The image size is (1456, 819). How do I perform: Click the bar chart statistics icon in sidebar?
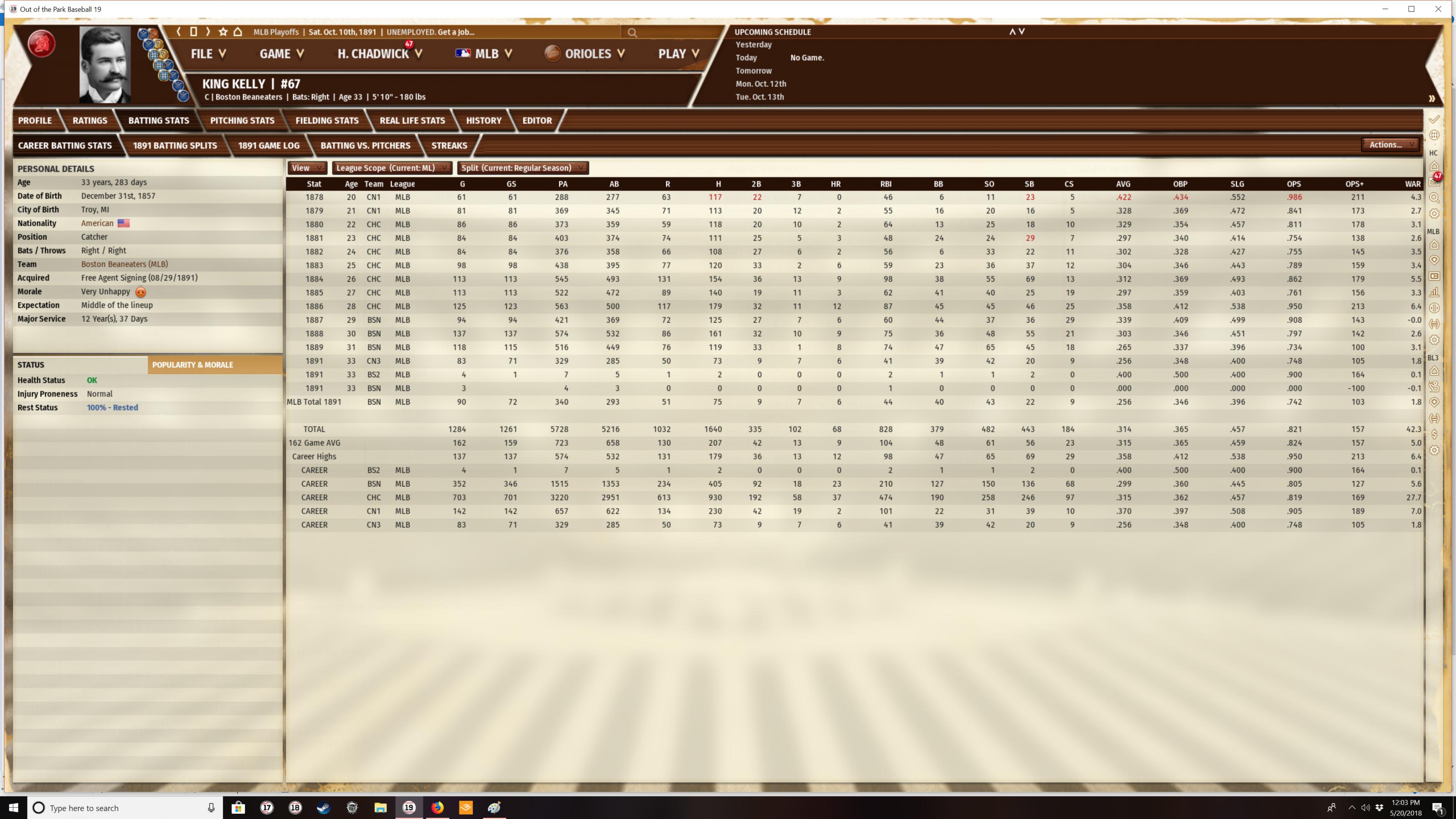pos(1435,292)
